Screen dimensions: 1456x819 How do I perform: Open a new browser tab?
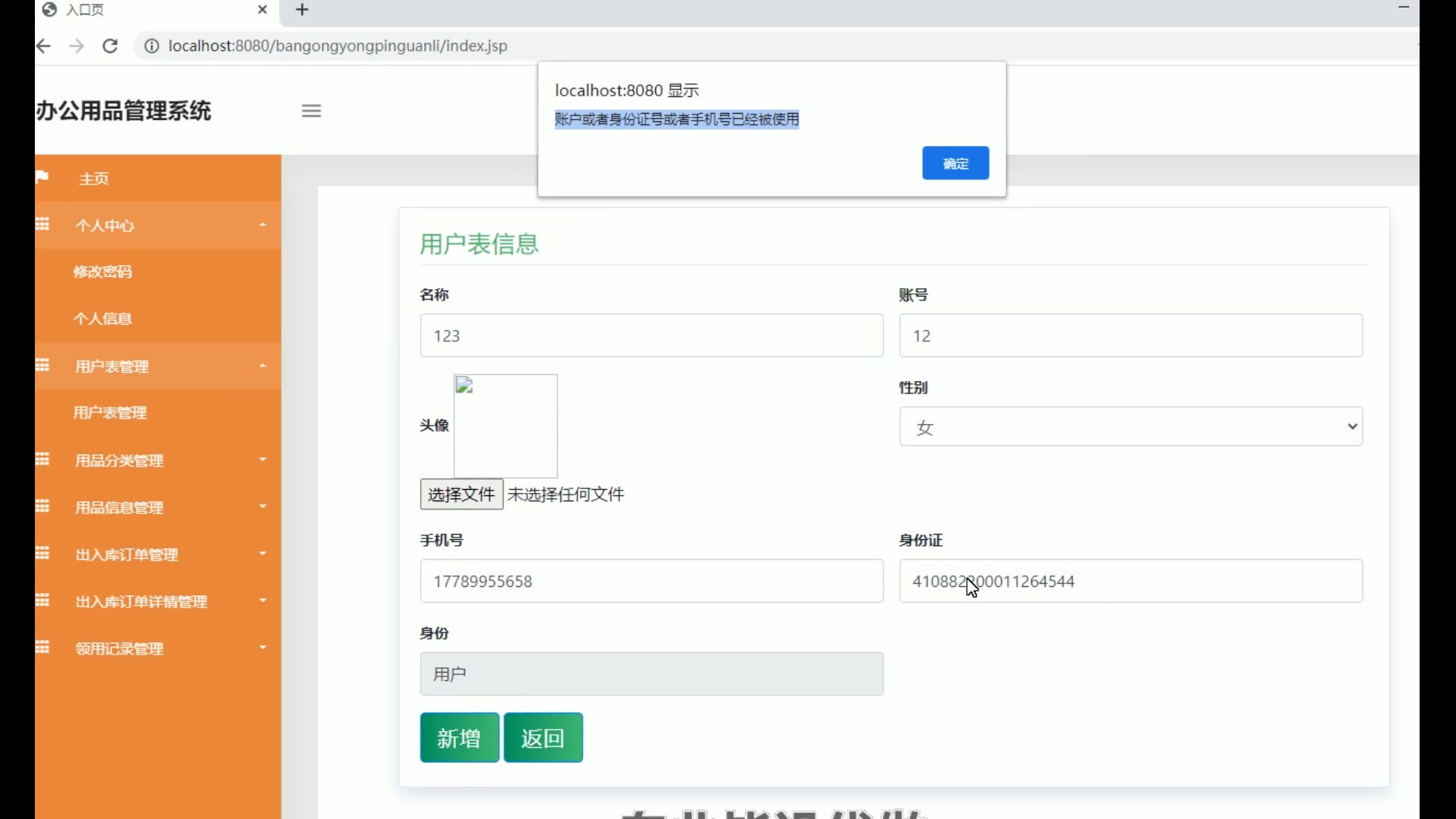pyautogui.click(x=302, y=10)
